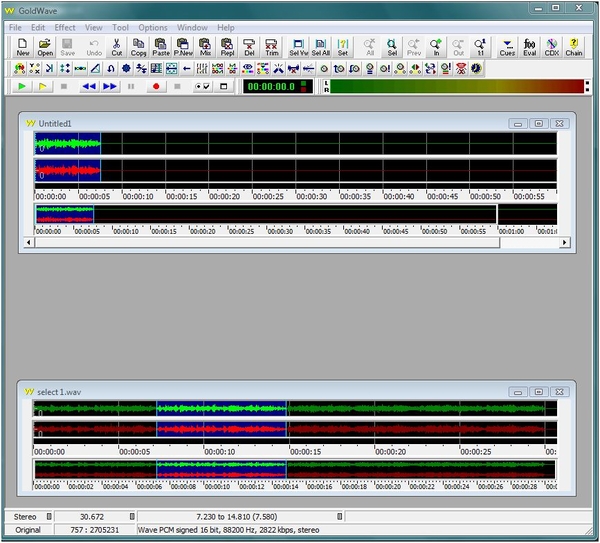
Task: Click select 1.wav highlighted left channel selection
Action: (x=221, y=408)
